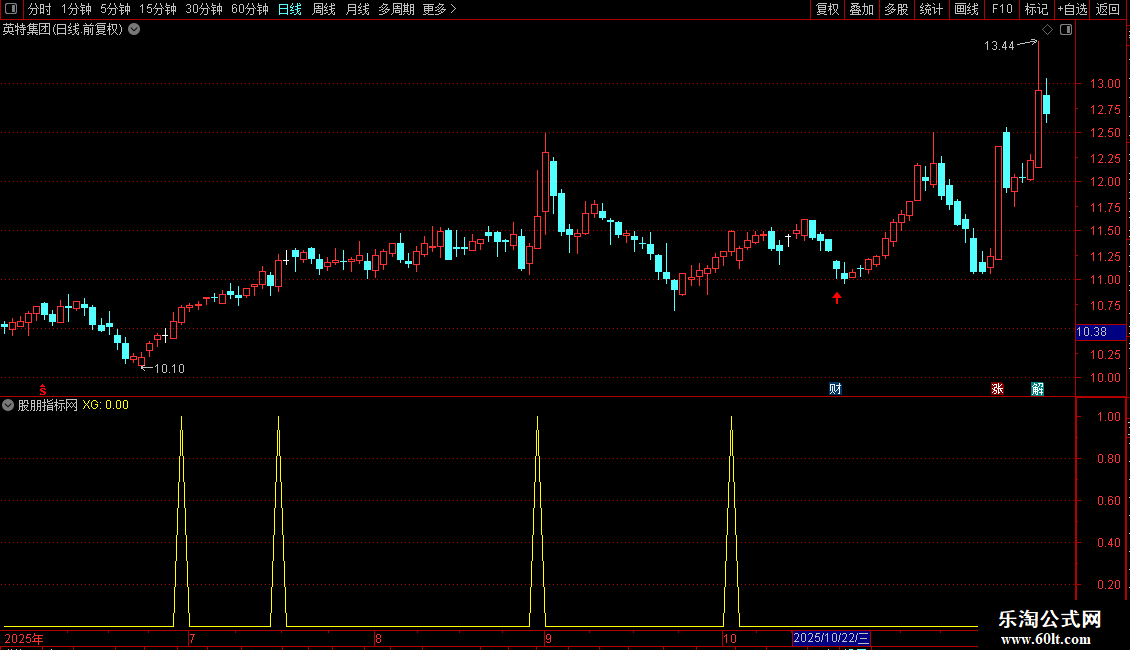Open 多周期 multi-period view
This screenshot has width=1130, height=650.
coord(396,9)
